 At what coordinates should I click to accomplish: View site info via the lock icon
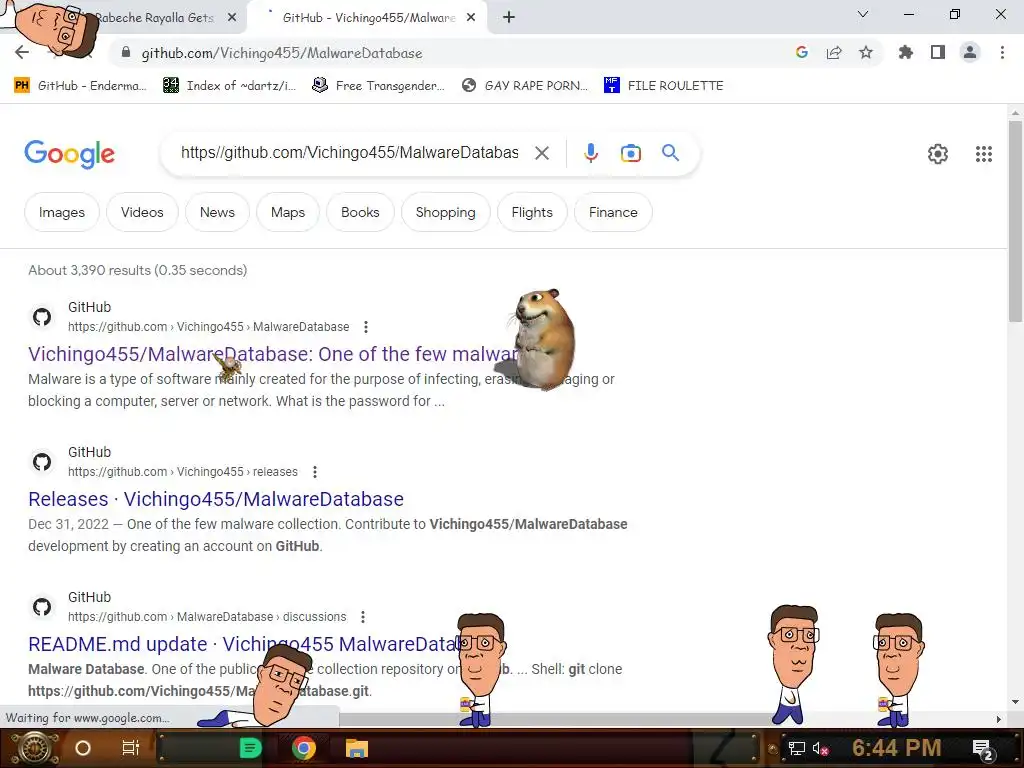(x=126, y=53)
